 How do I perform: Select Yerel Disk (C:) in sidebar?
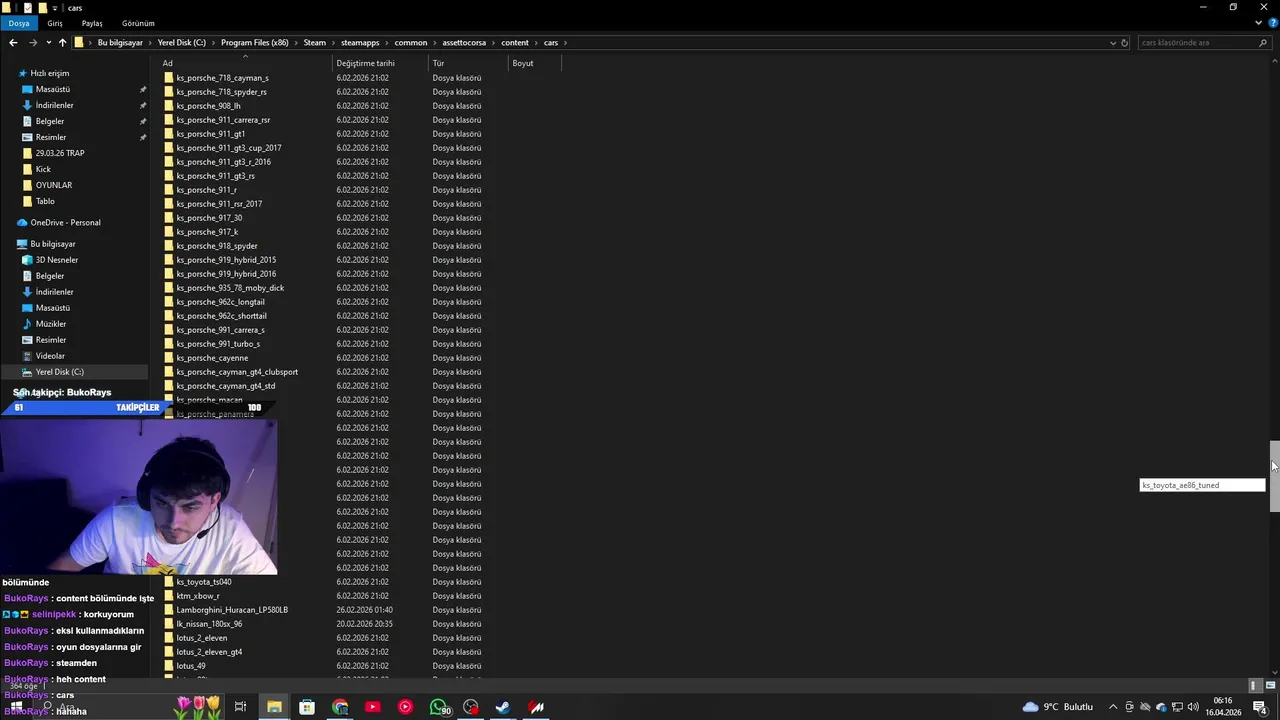[x=60, y=372]
